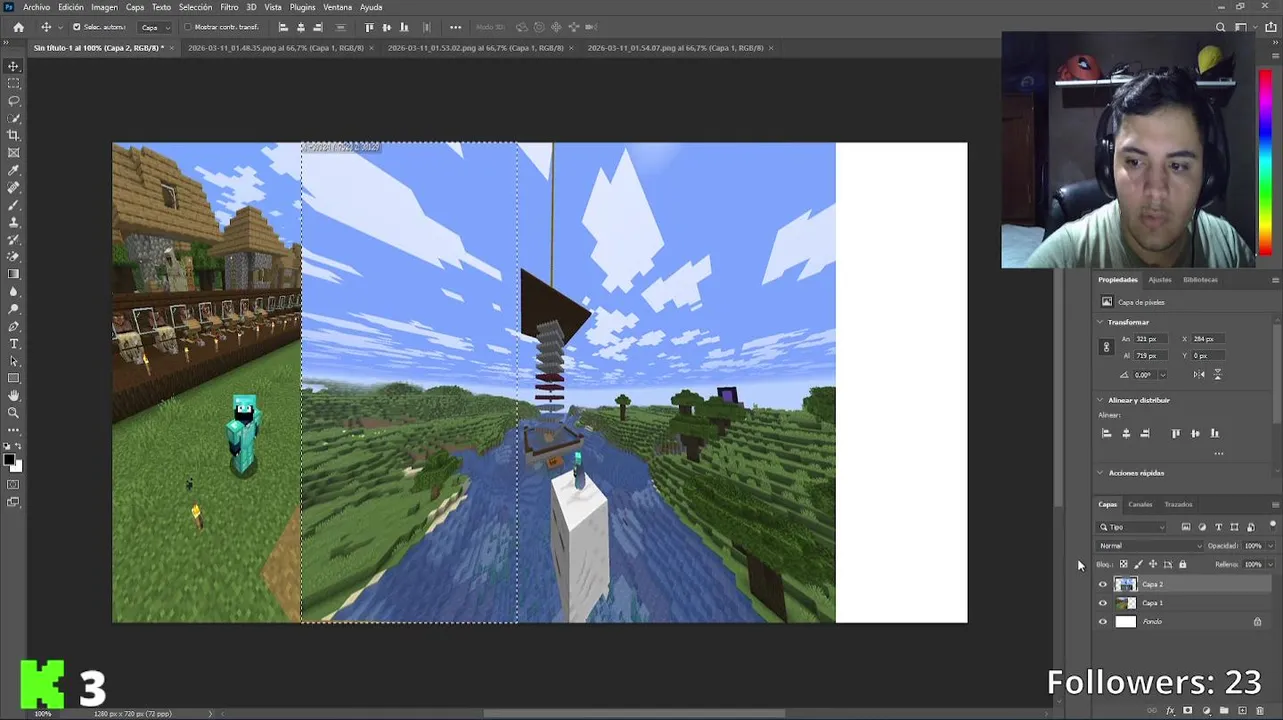
Task: Add layer mask icon
Action: pos(1187,710)
